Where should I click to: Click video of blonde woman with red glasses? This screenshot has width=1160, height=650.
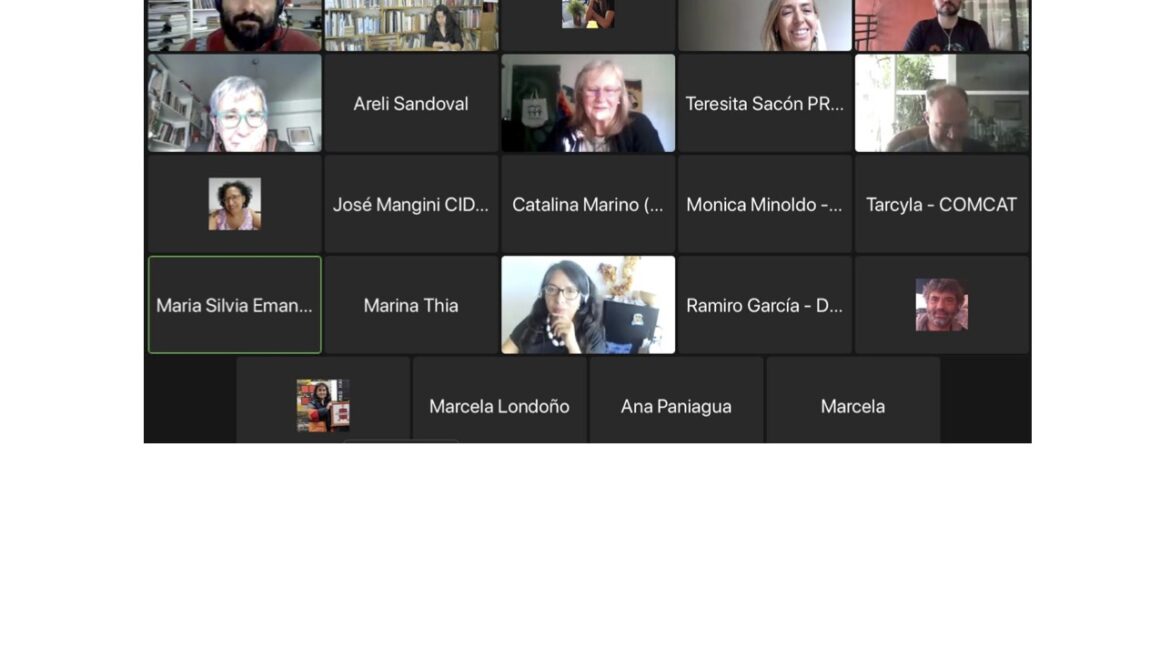587,104
